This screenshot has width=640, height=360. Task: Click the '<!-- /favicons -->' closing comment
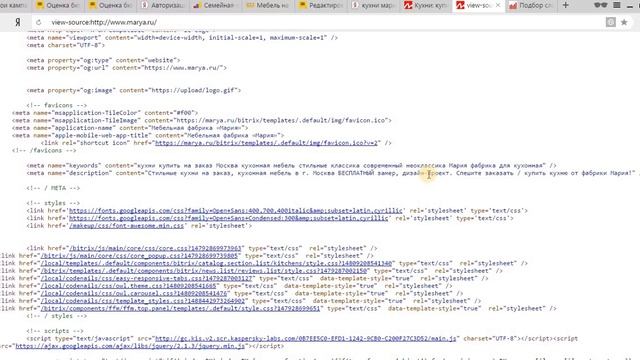point(44,151)
